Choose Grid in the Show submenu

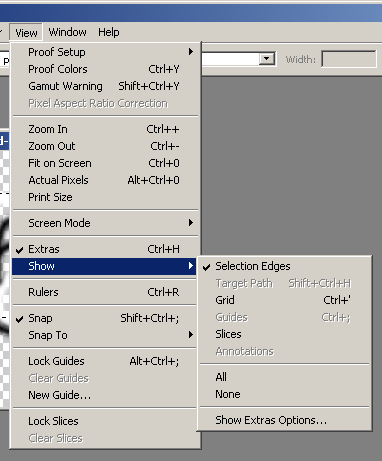click(284, 300)
